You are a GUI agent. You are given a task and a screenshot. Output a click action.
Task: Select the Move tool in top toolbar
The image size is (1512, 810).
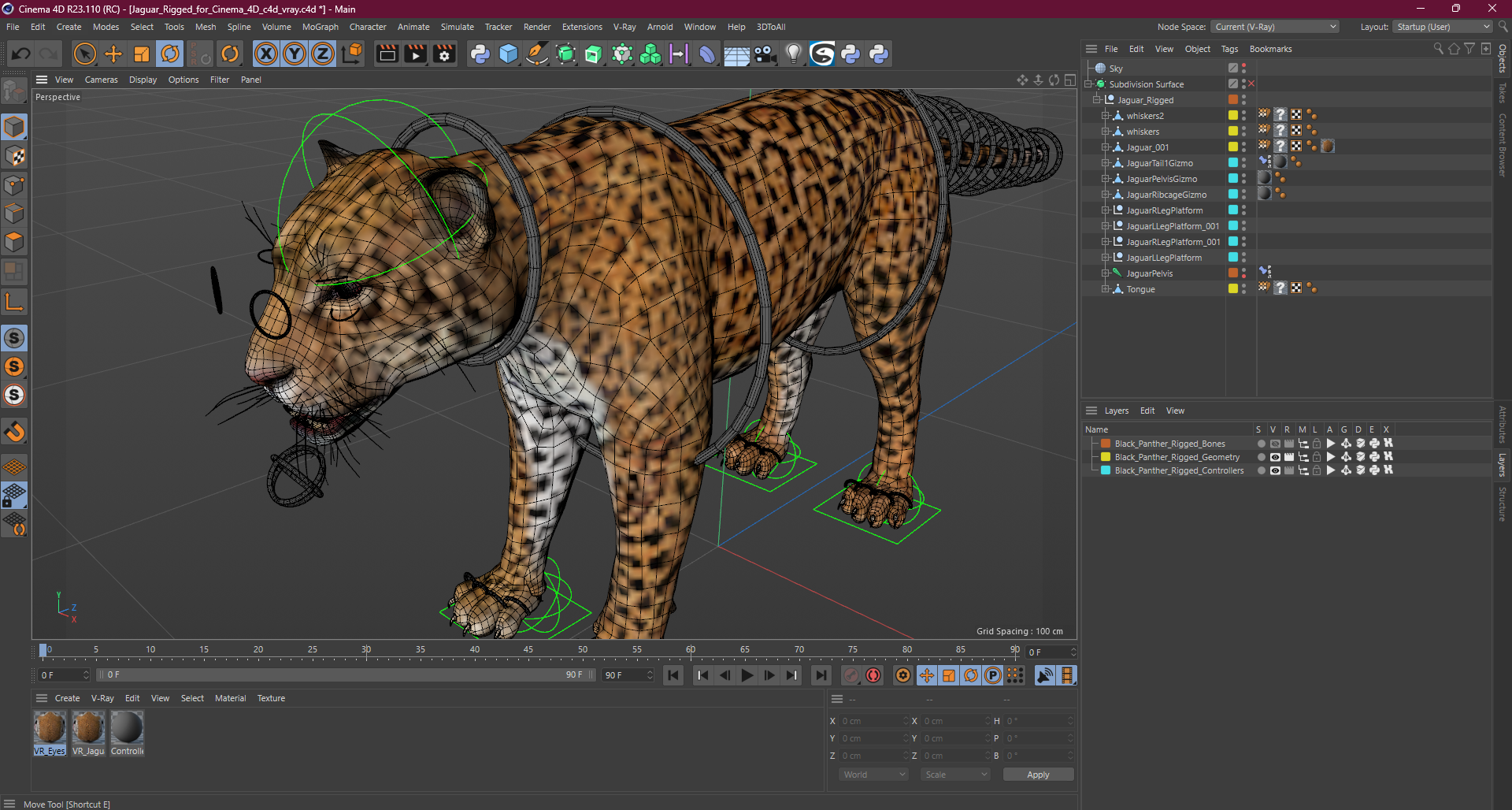coord(113,54)
